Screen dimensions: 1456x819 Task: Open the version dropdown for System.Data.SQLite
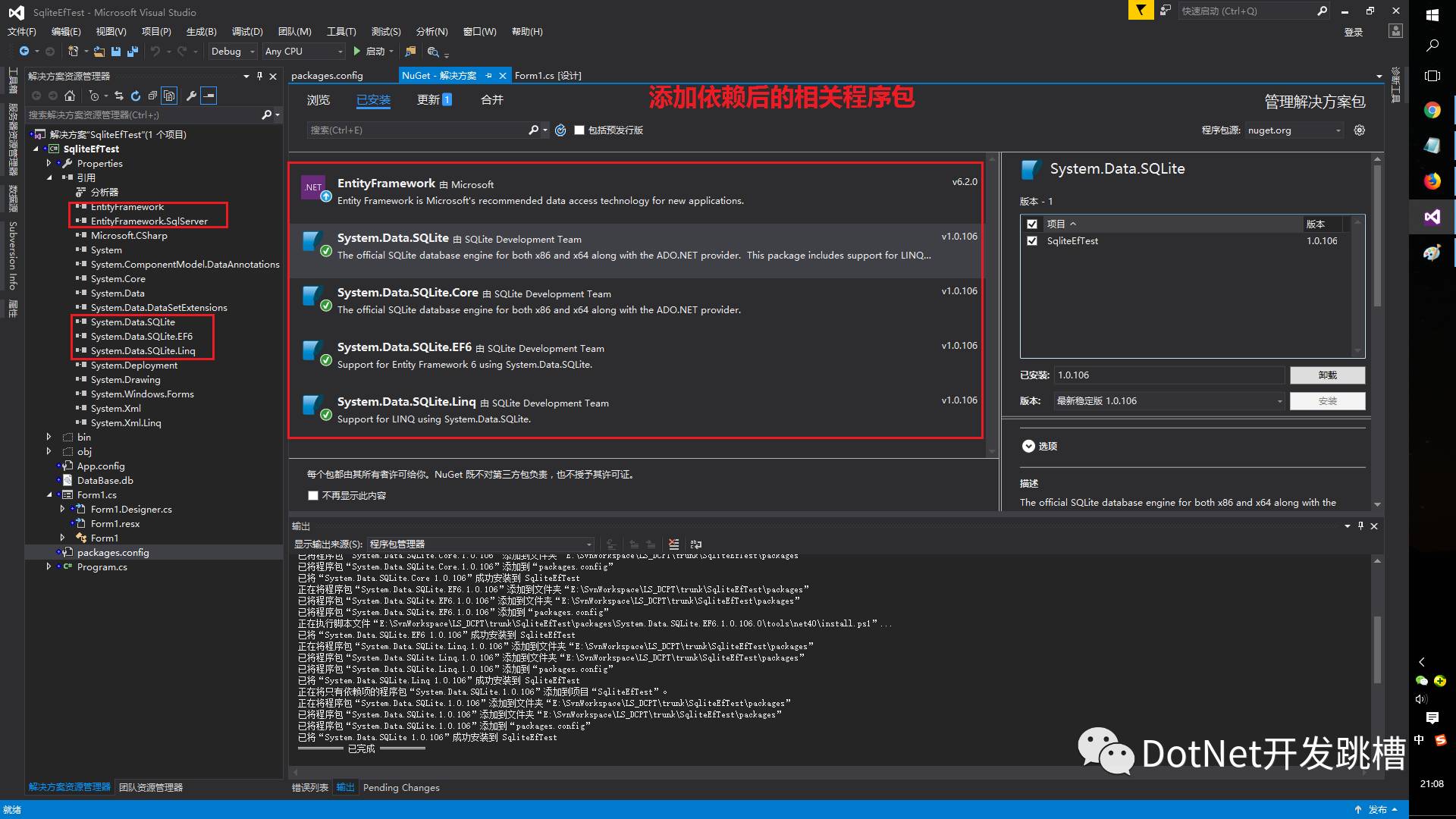pos(1280,401)
